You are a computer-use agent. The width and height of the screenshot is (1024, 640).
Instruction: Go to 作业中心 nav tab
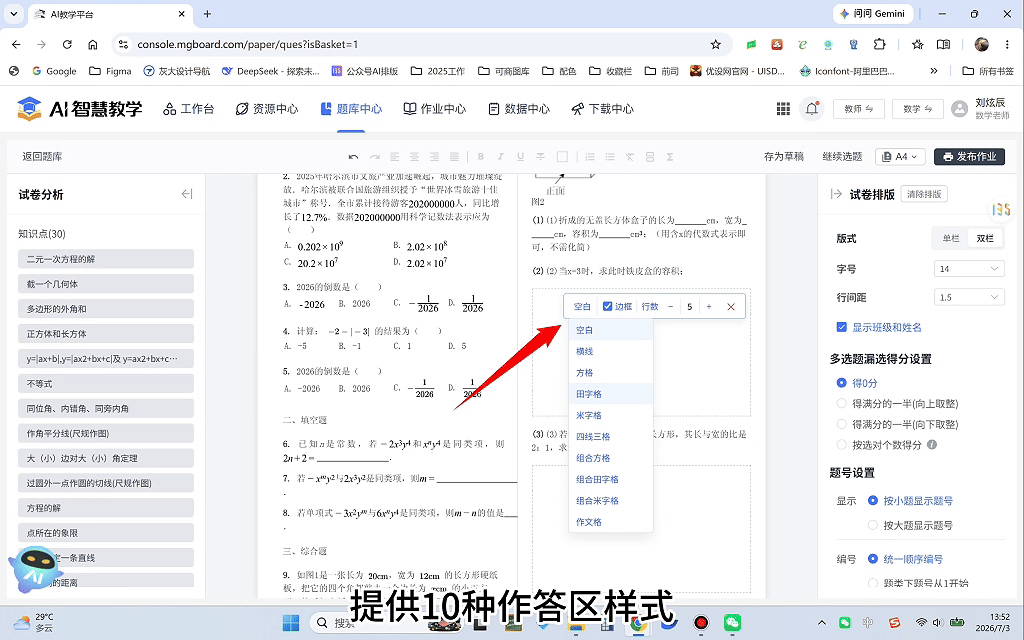pos(434,109)
